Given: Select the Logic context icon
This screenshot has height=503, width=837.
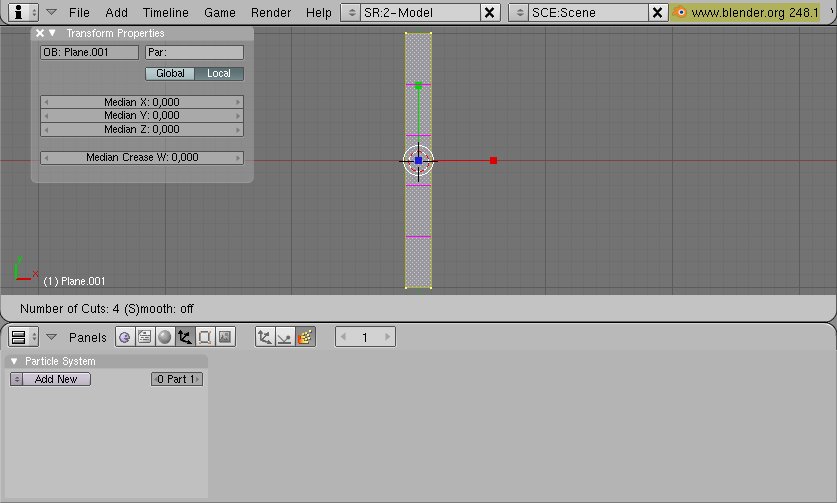Looking at the screenshot, I should click(x=125, y=337).
